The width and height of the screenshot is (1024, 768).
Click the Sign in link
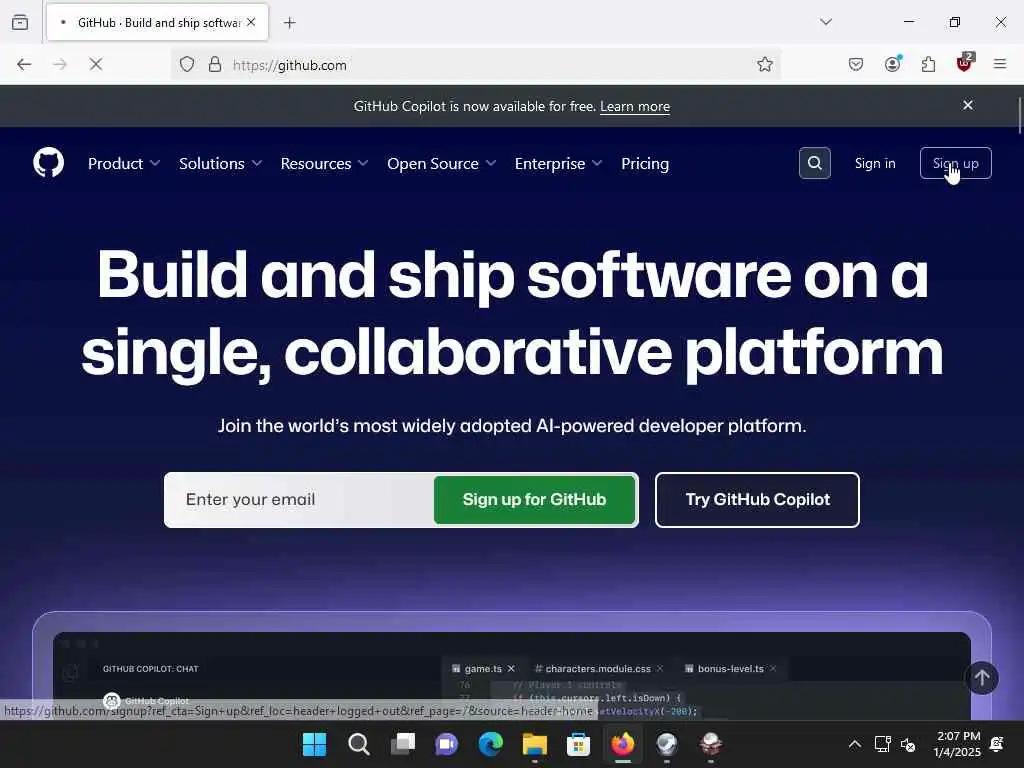coord(875,163)
